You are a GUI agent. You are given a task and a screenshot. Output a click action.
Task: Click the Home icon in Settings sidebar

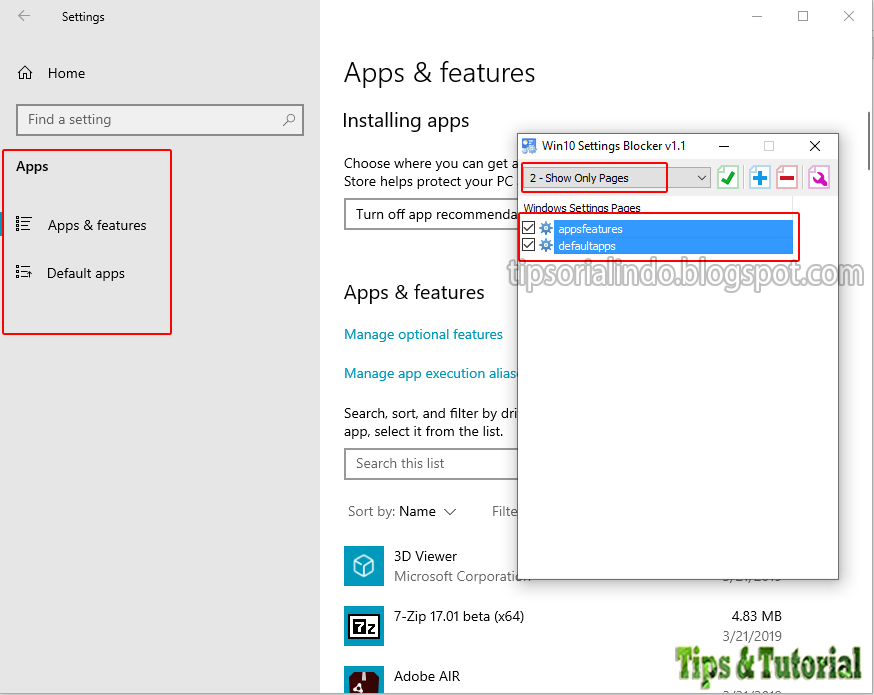pyautogui.click(x=25, y=73)
